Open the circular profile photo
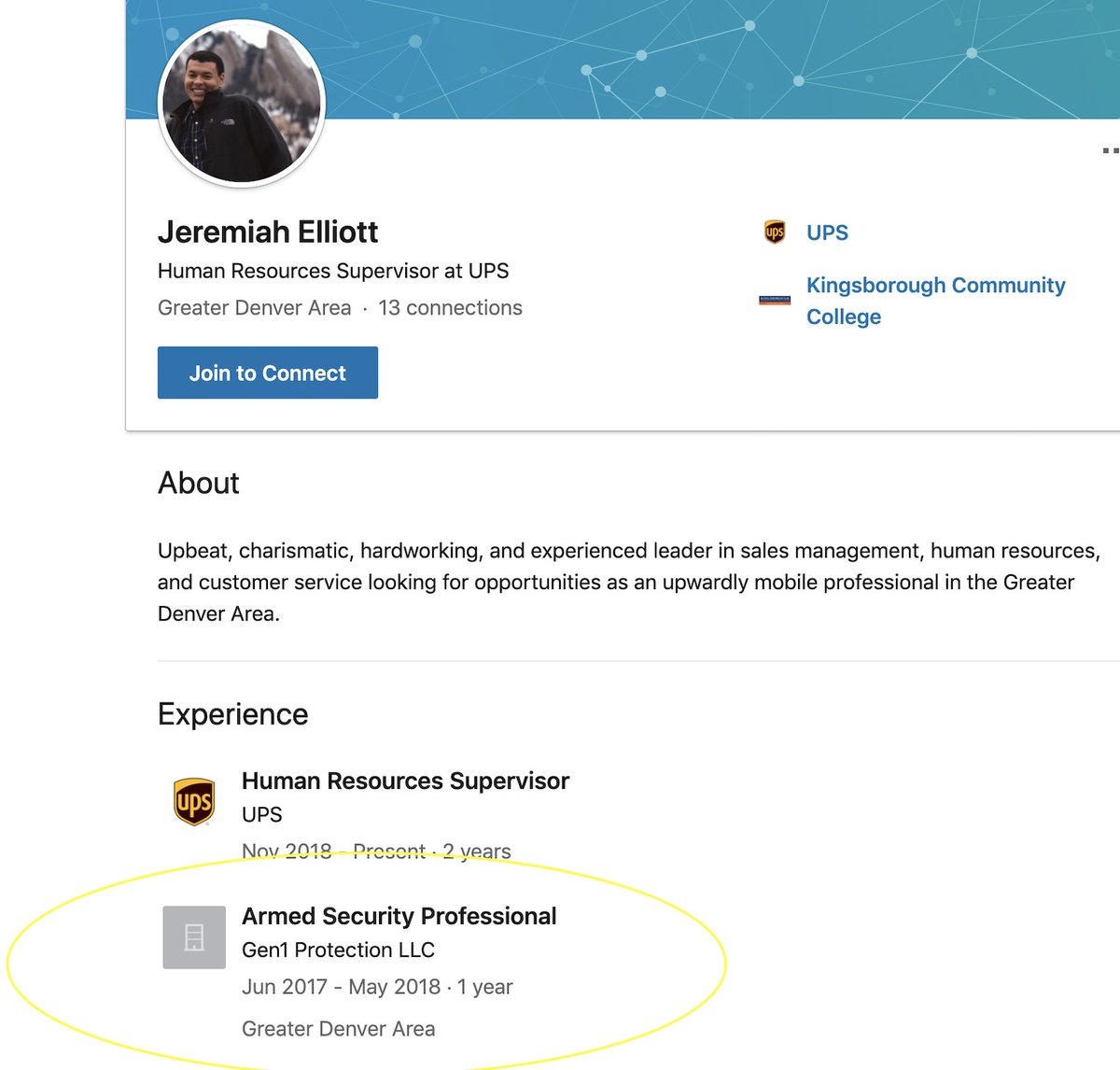The width and height of the screenshot is (1120, 1070). point(242,104)
